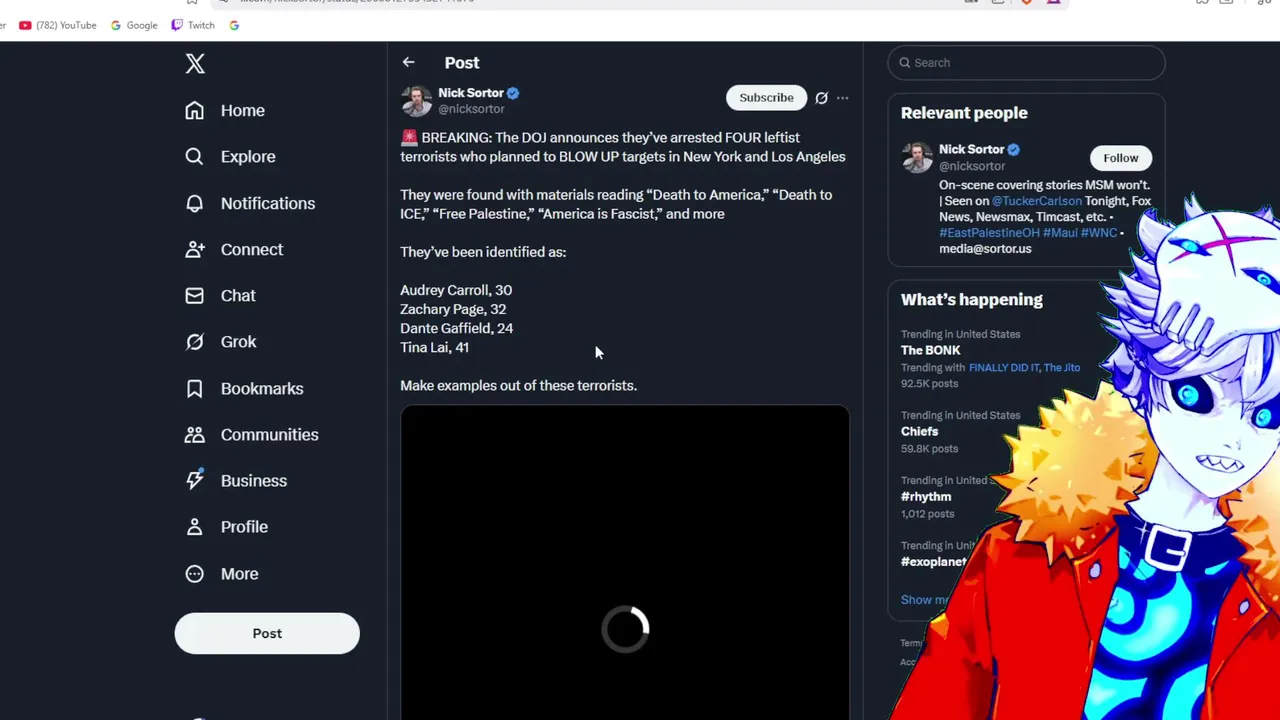This screenshot has width=1280, height=720.
Task: Open #EastPalestineOH hashtag link
Action: [x=989, y=233]
